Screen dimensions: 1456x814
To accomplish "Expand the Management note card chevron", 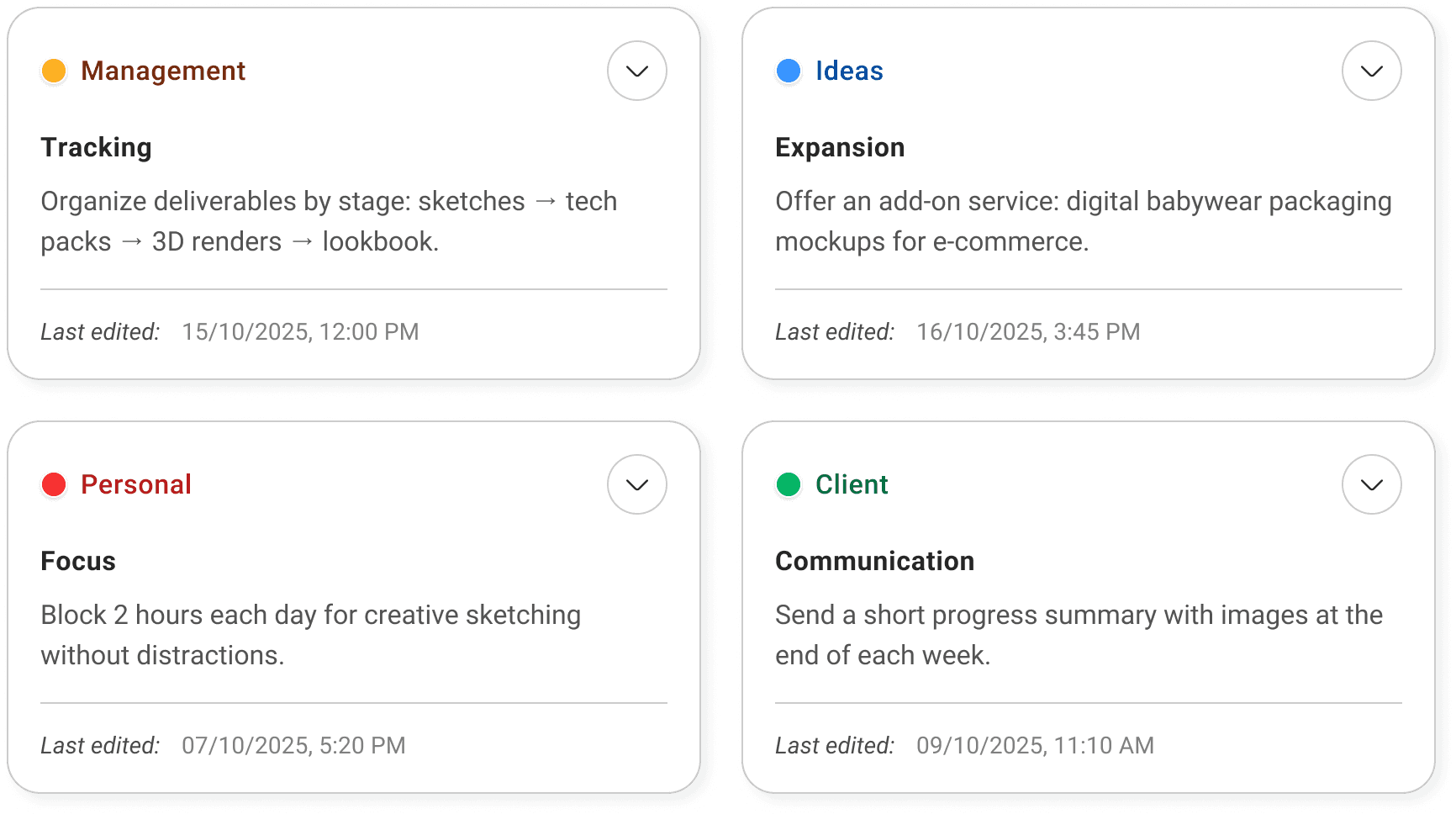I will pyautogui.click(x=636, y=71).
